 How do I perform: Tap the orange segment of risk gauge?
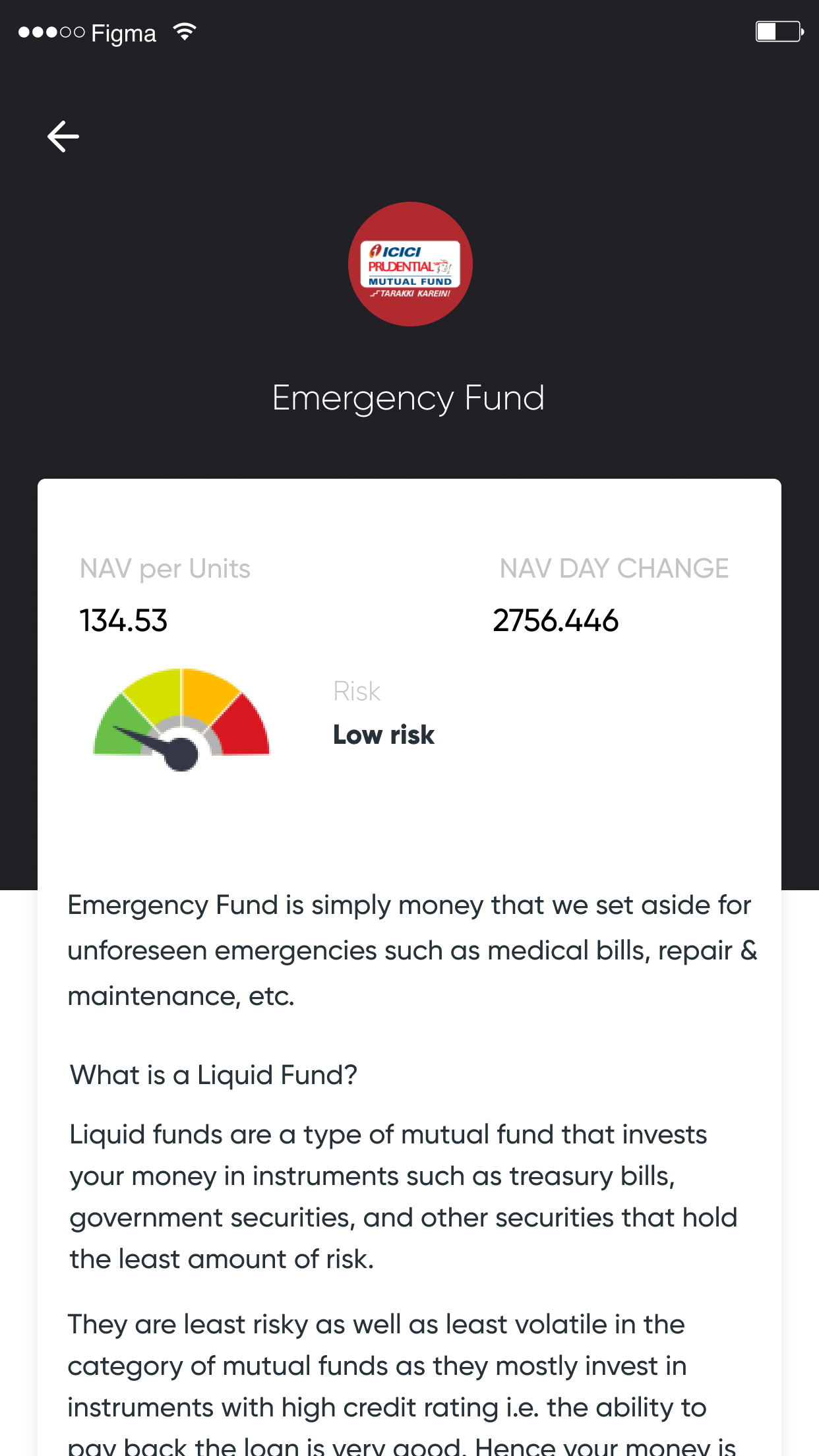pos(208,694)
